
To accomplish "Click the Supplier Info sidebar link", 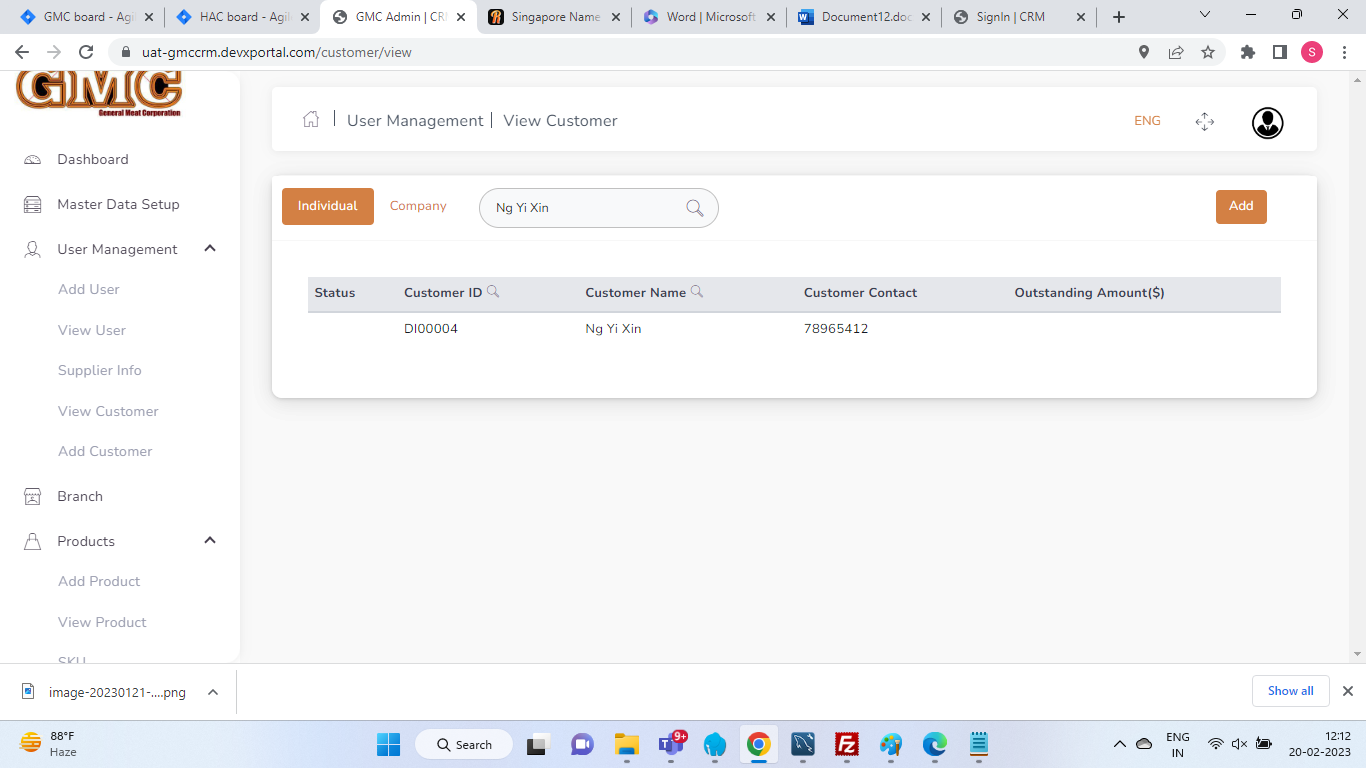I will coord(100,370).
